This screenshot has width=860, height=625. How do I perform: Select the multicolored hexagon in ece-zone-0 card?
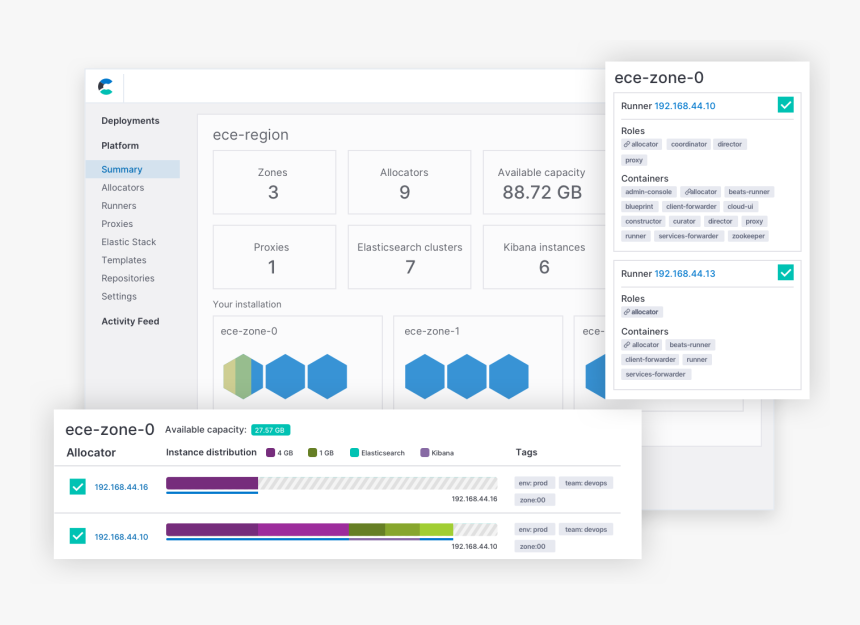243,376
